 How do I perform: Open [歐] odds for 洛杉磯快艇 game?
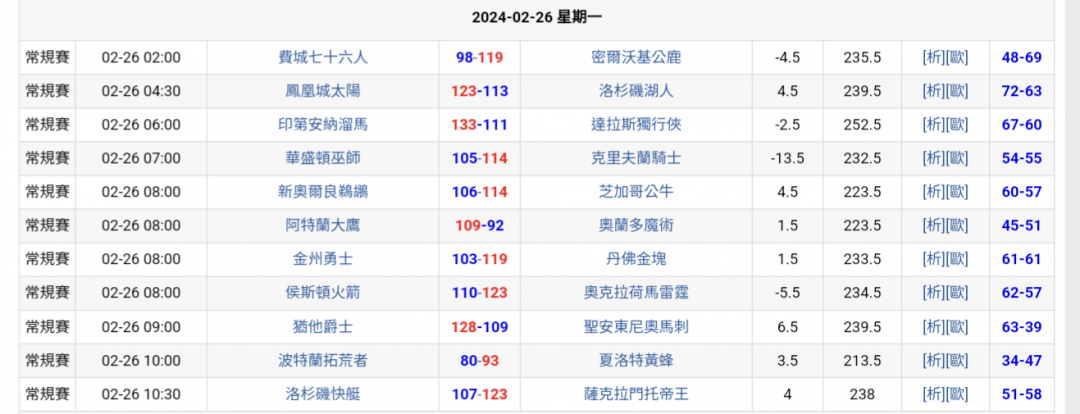[x=957, y=394]
